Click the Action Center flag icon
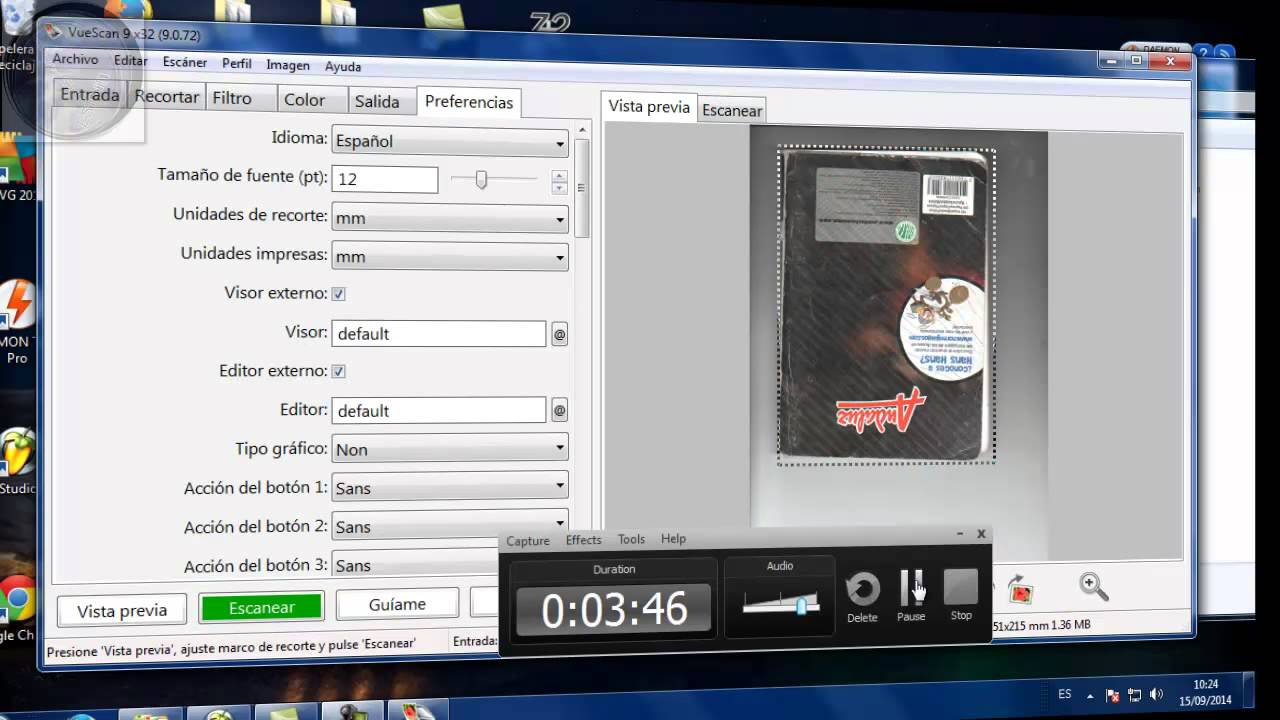Viewport: 1280px width, 720px height. [x=1113, y=695]
